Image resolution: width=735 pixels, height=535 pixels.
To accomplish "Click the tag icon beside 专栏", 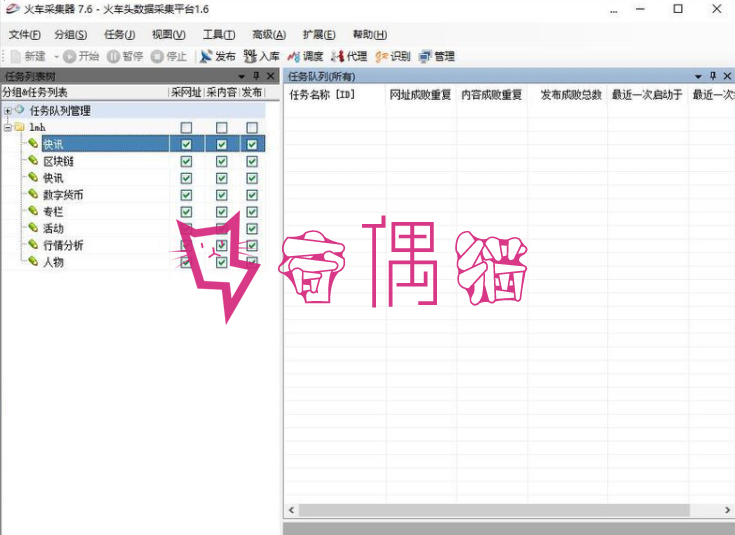I will pyautogui.click(x=33, y=211).
